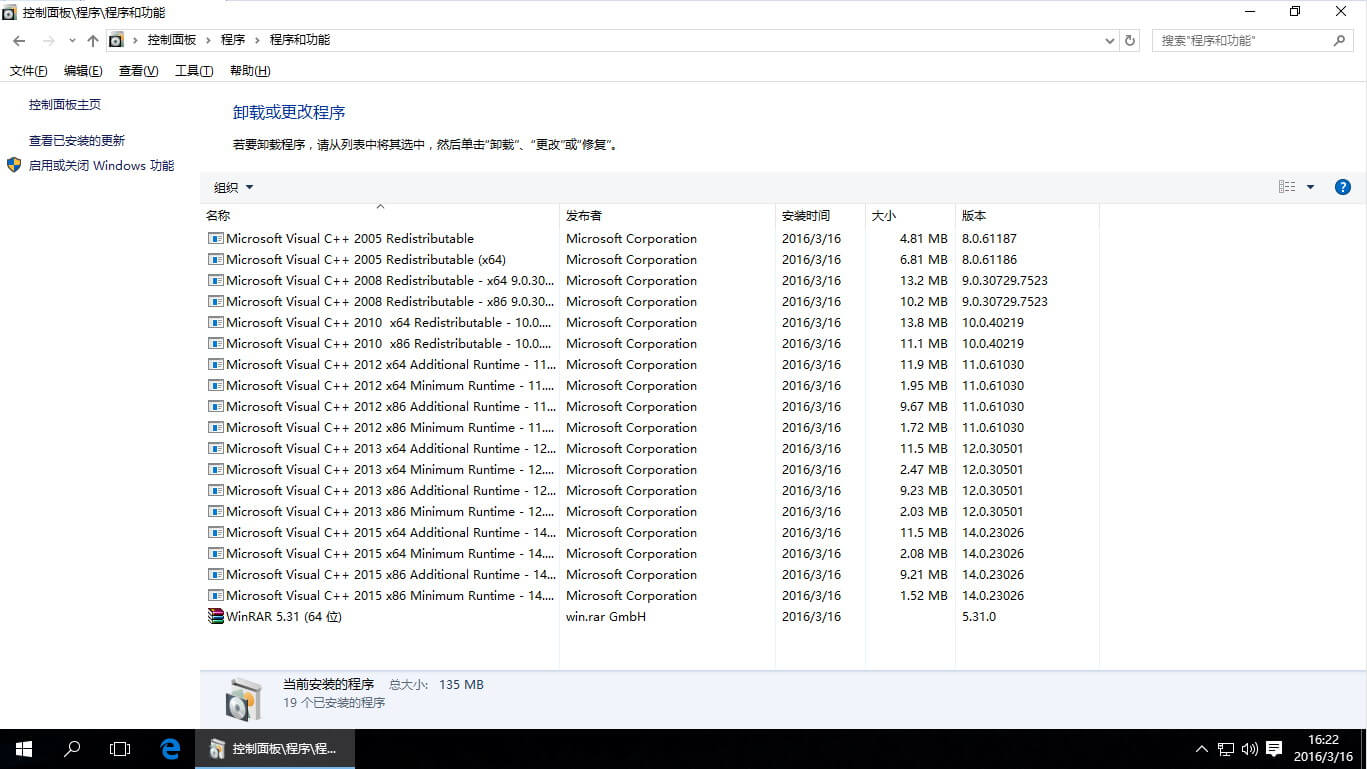Open the 查看(V) menu

(138, 71)
